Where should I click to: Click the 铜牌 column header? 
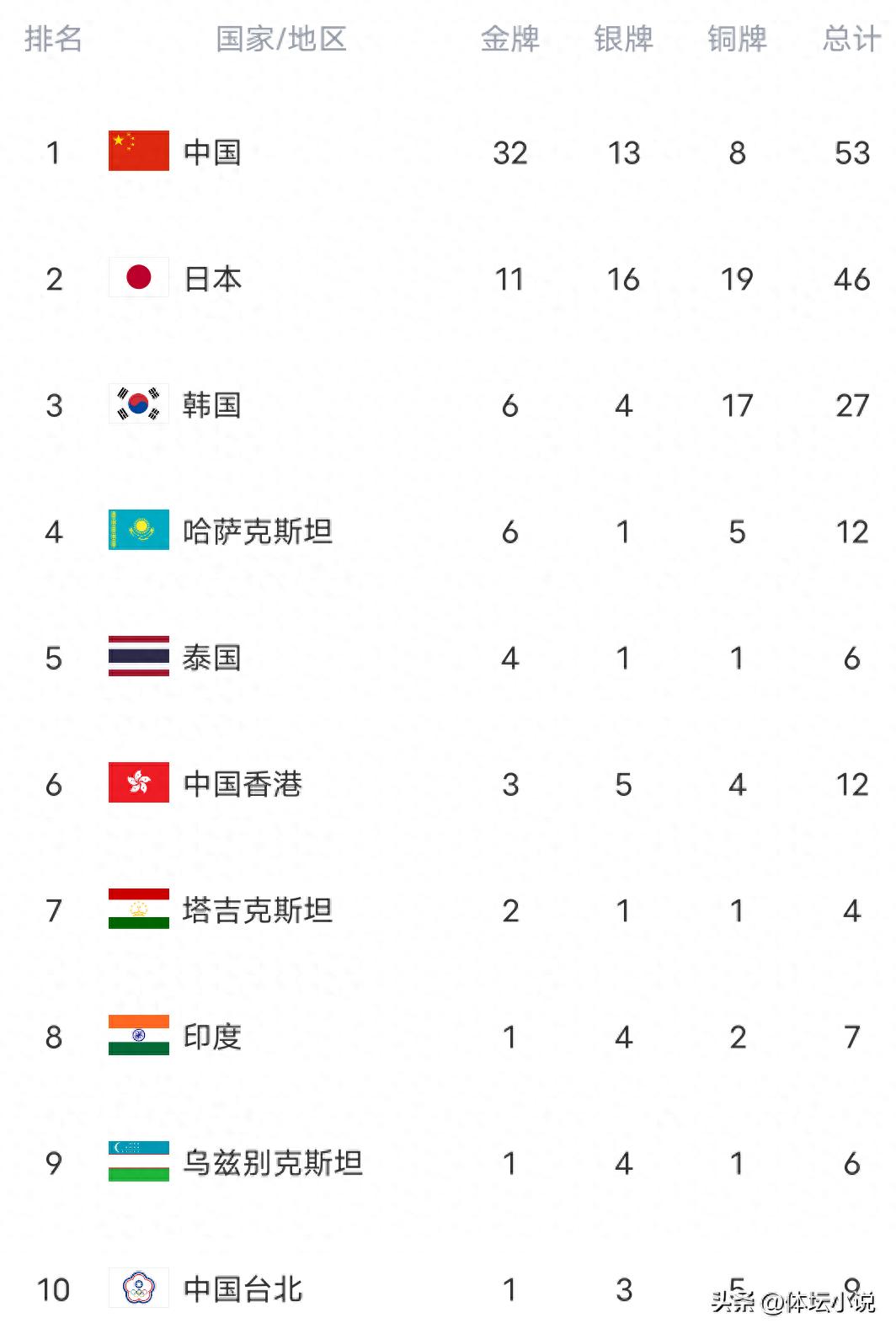coord(737,39)
